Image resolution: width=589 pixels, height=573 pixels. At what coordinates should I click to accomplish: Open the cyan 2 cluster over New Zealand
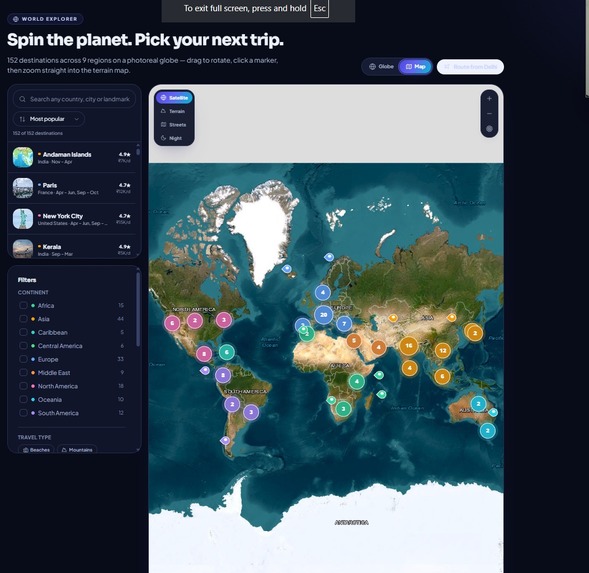coord(488,431)
